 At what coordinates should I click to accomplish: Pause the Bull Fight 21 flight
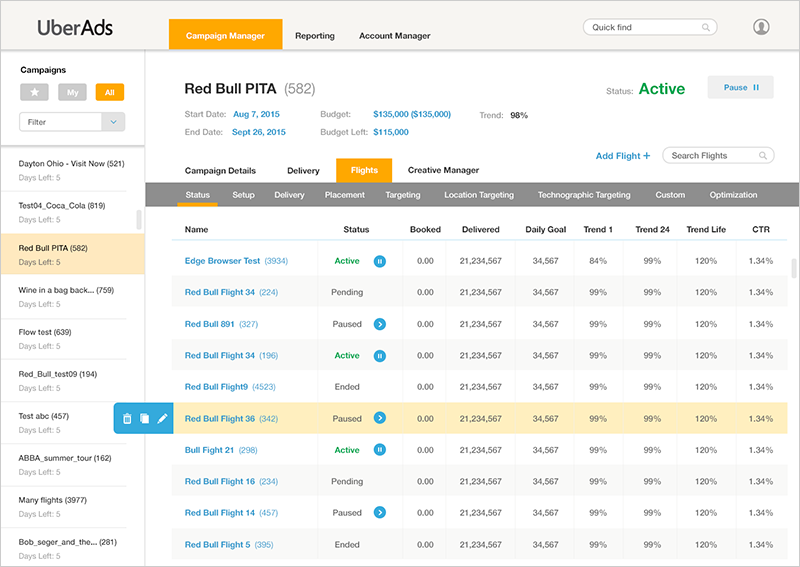(380, 450)
